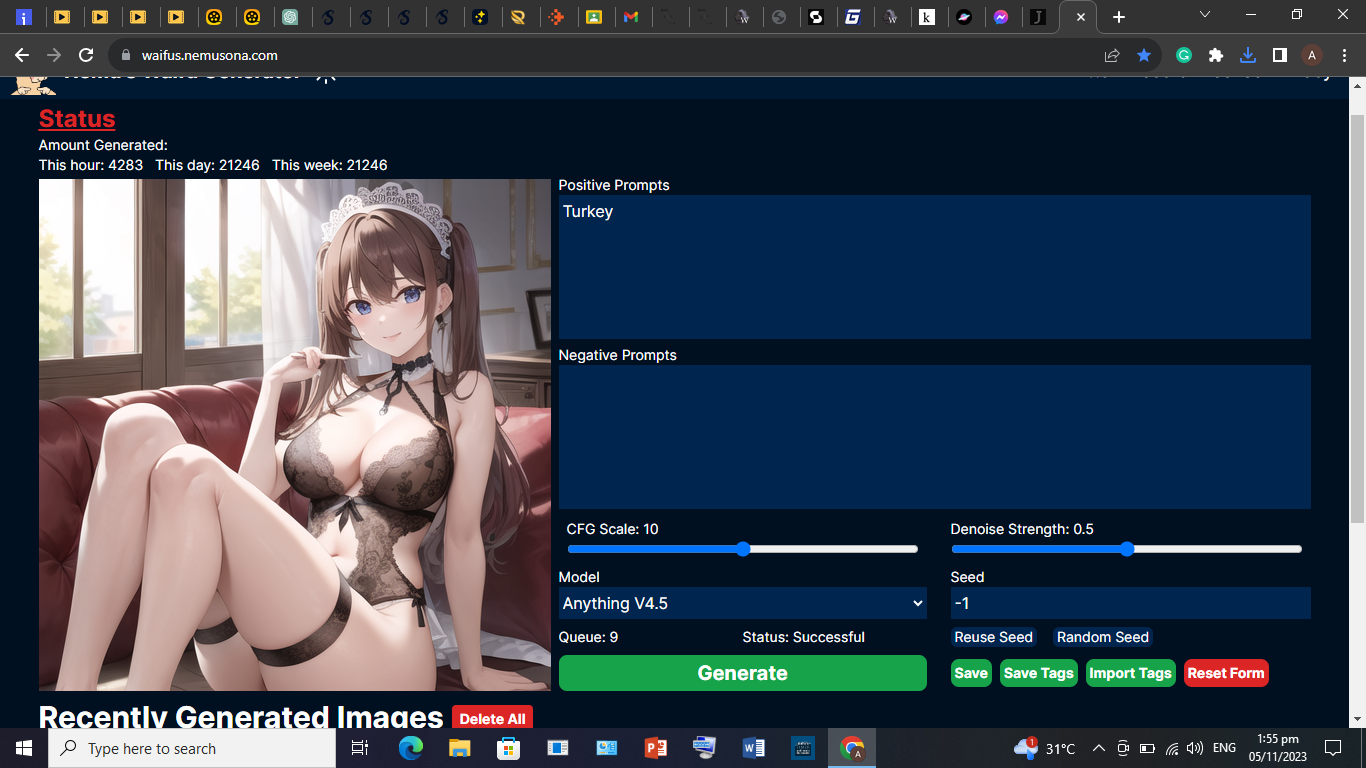Open Microsoft Word from the taskbar
This screenshot has width=1366, height=768.
(753, 747)
